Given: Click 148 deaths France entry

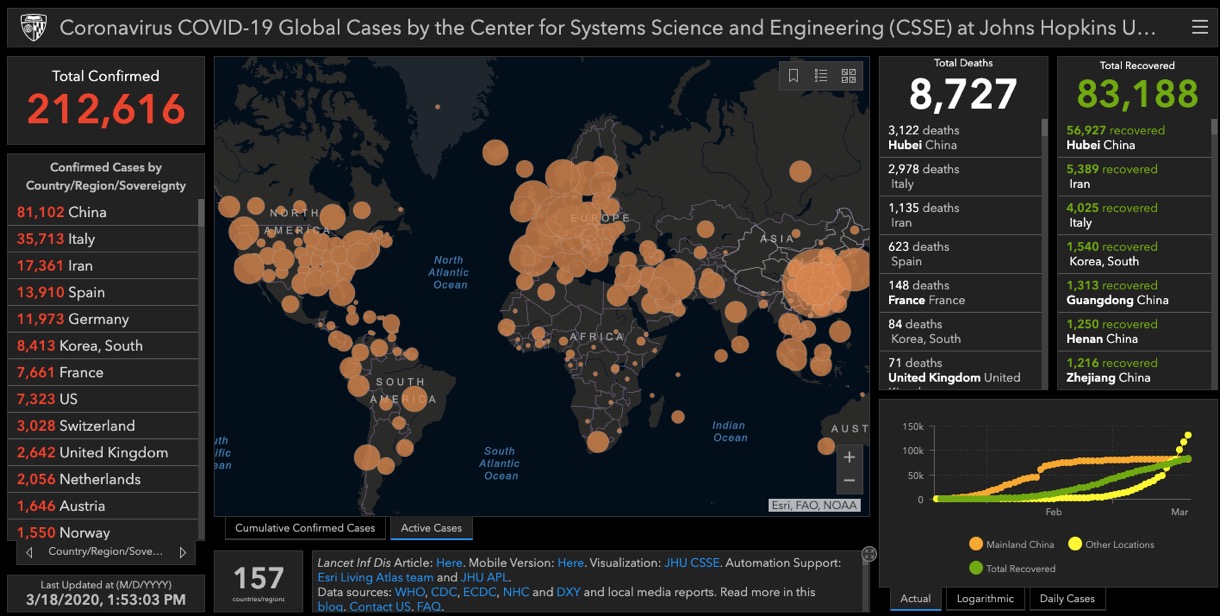Looking at the screenshot, I should point(961,293).
